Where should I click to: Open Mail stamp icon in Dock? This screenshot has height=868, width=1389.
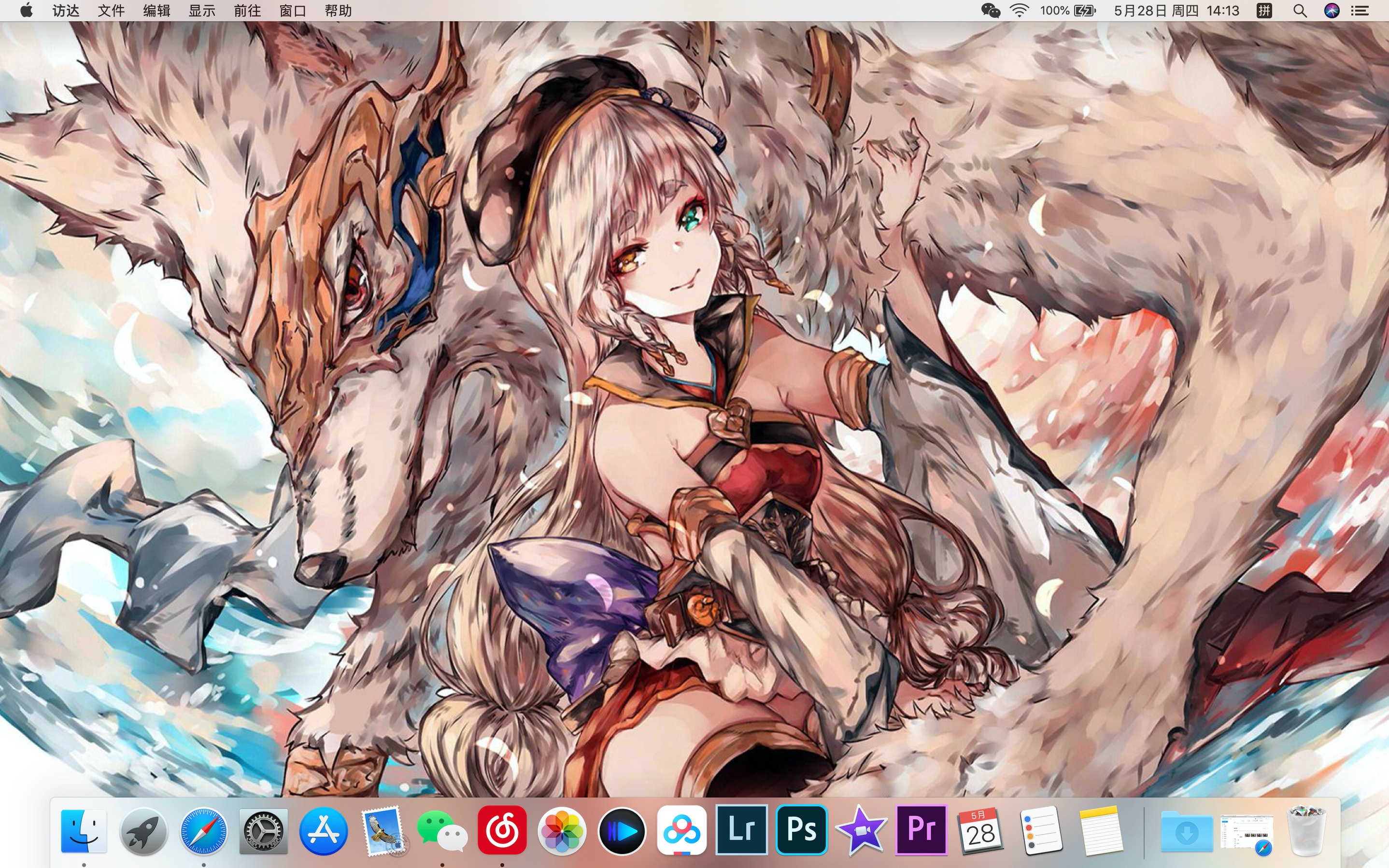[x=383, y=831]
